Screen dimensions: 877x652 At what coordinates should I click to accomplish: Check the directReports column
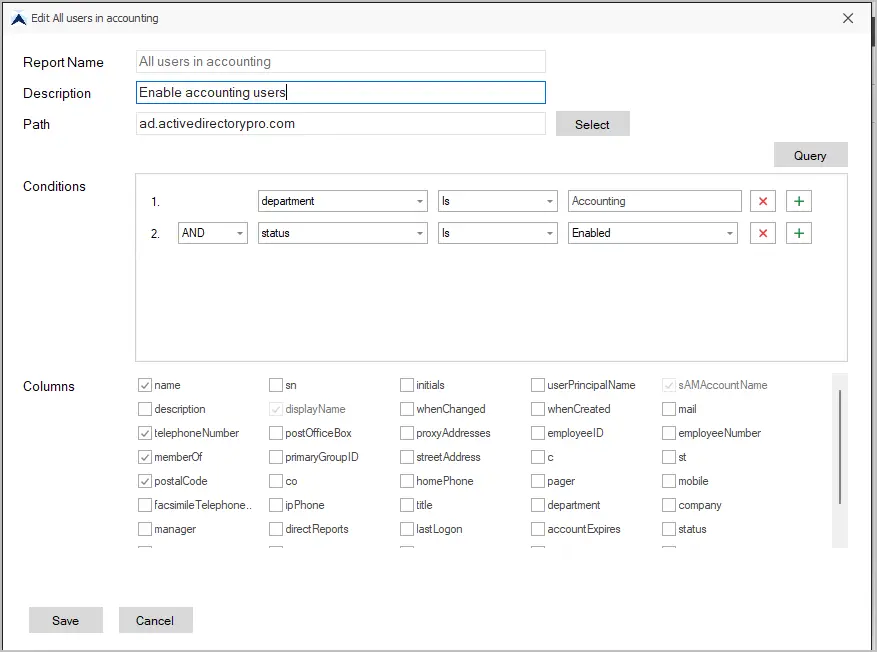pos(276,529)
